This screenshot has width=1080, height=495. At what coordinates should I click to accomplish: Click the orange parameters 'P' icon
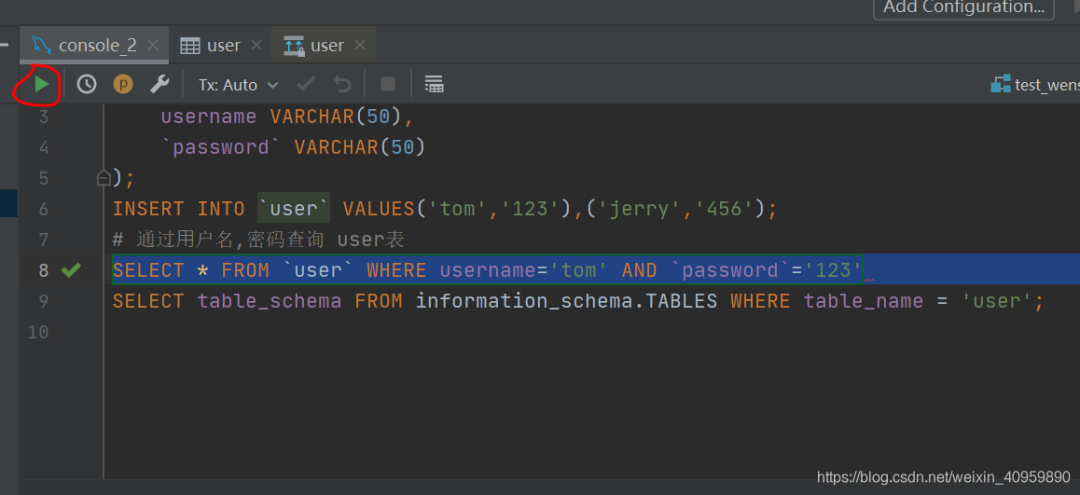pos(123,85)
